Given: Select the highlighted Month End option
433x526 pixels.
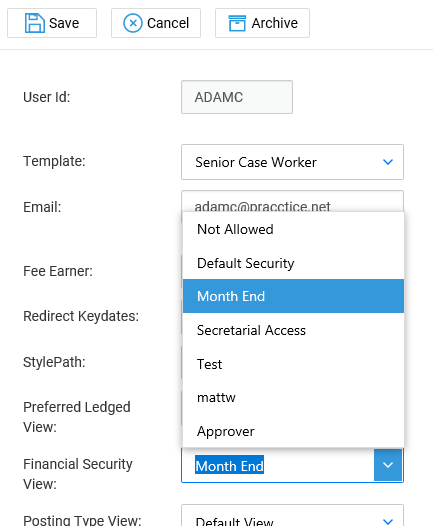Looking at the screenshot, I should click(293, 296).
